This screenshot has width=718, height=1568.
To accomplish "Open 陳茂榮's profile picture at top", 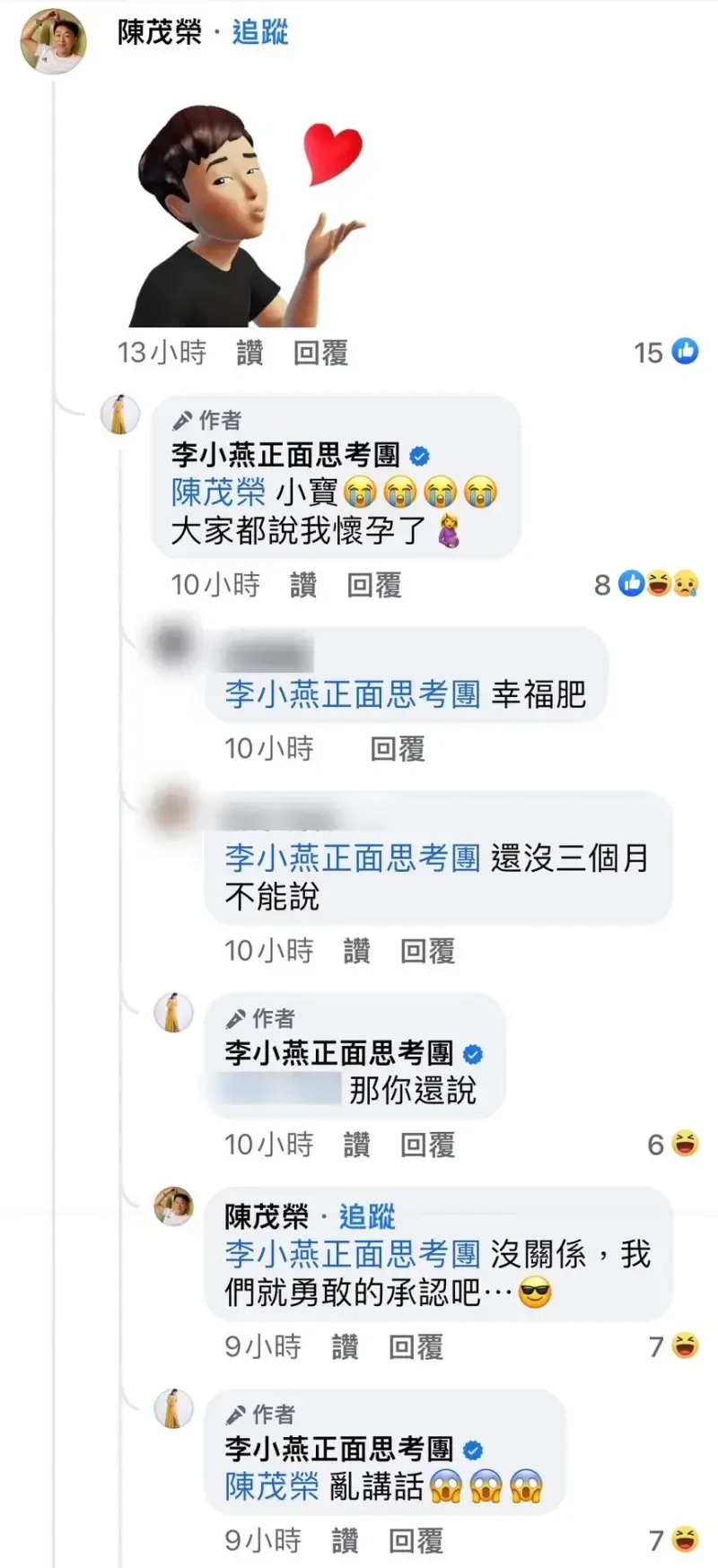I will click(53, 40).
